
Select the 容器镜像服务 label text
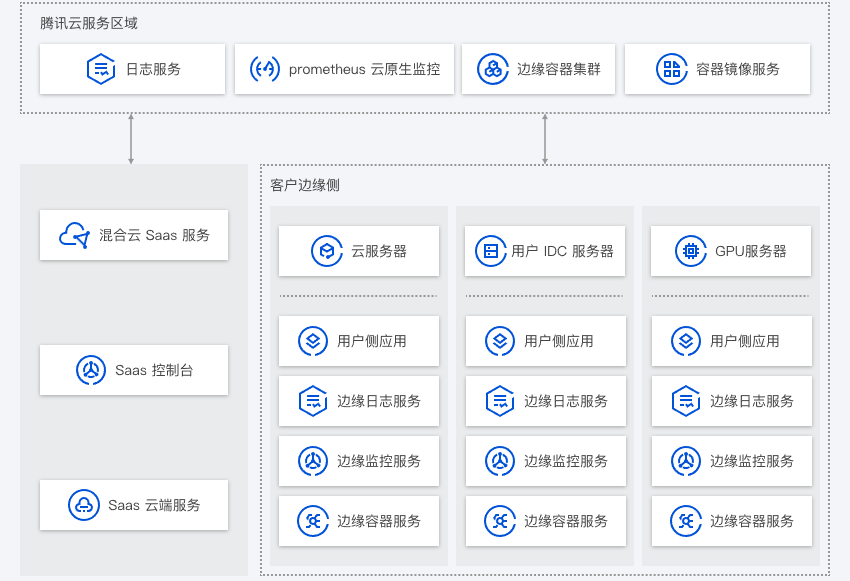pyautogui.click(x=738, y=69)
